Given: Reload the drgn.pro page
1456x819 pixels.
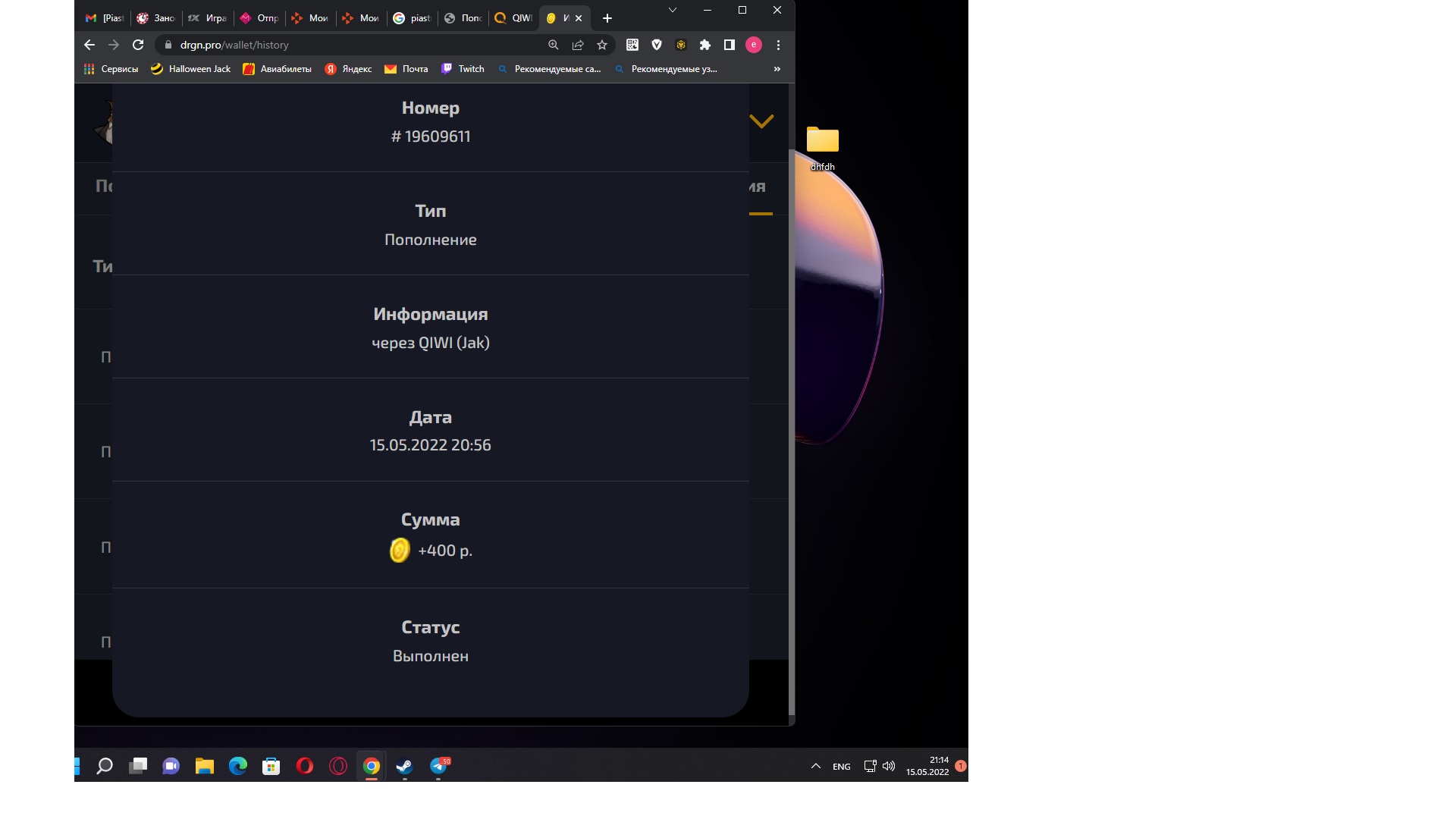Looking at the screenshot, I should point(138,45).
